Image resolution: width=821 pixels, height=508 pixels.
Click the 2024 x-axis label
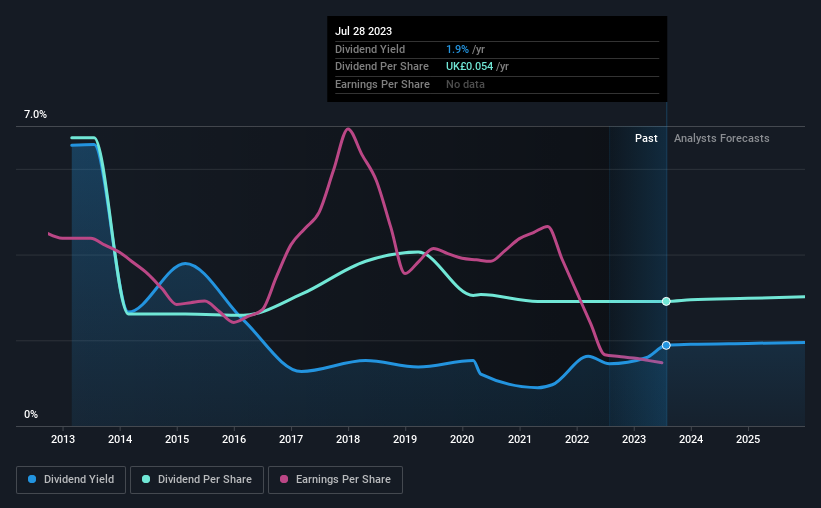[x=691, y=439]
